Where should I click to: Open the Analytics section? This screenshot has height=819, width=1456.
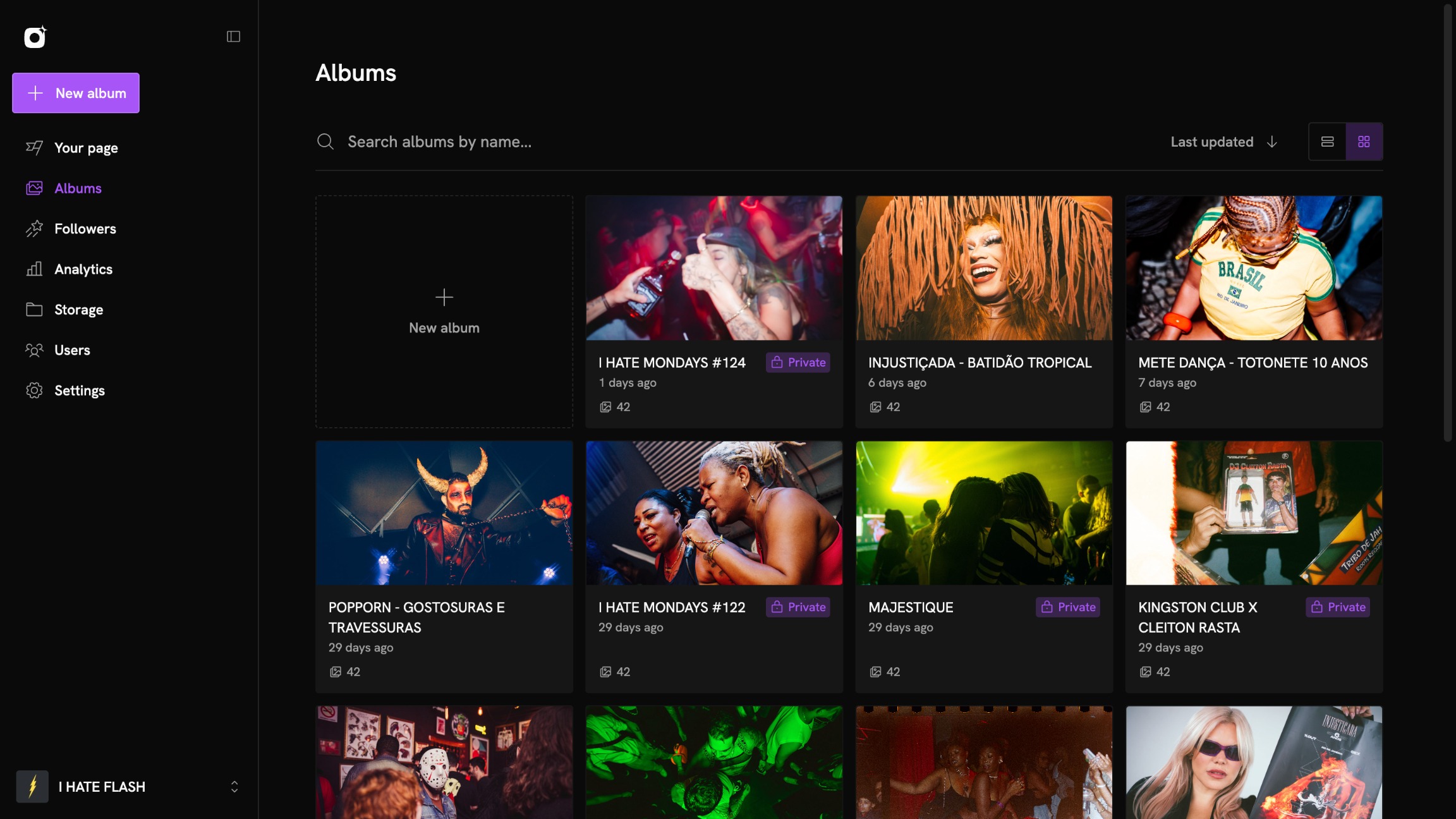[x=83, y=269]
